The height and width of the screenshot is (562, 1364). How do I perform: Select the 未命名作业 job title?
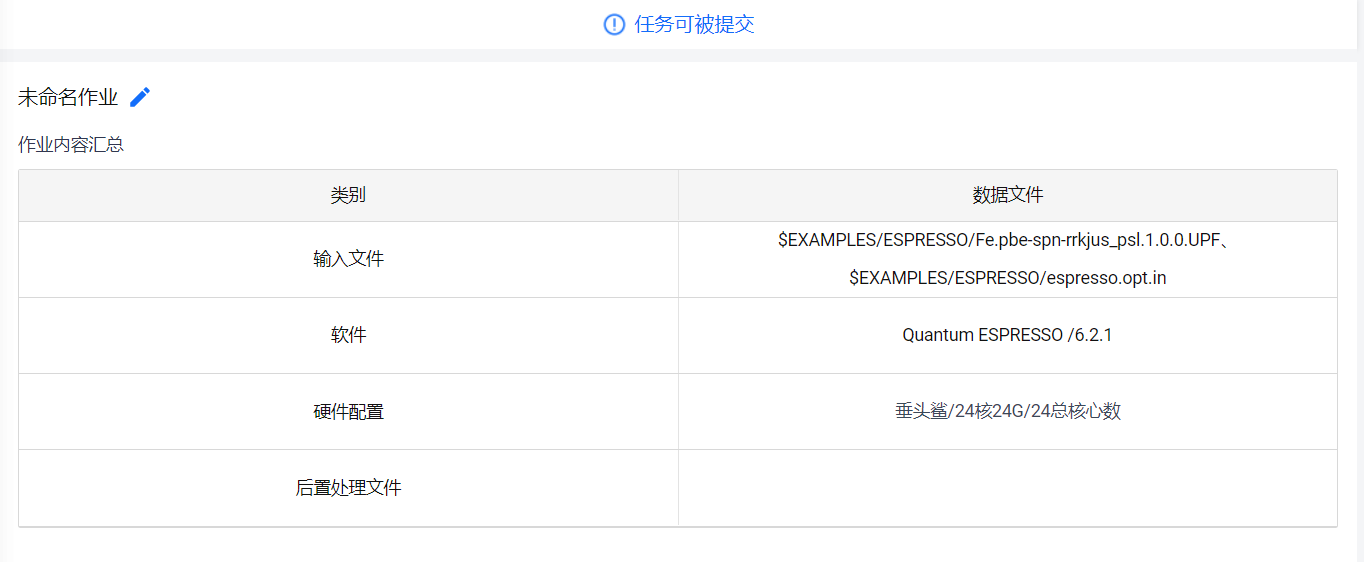pyautogui.click(x=68, y=97)
